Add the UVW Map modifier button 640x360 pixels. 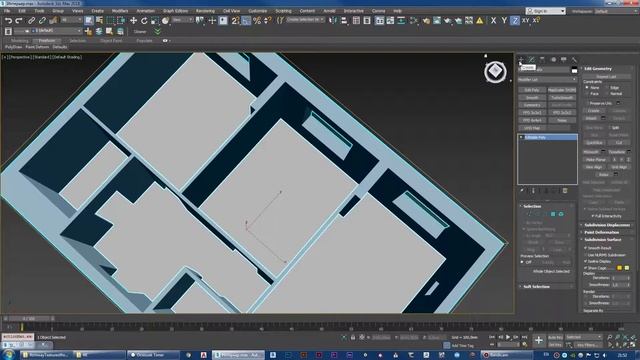(x=532, y=128)
